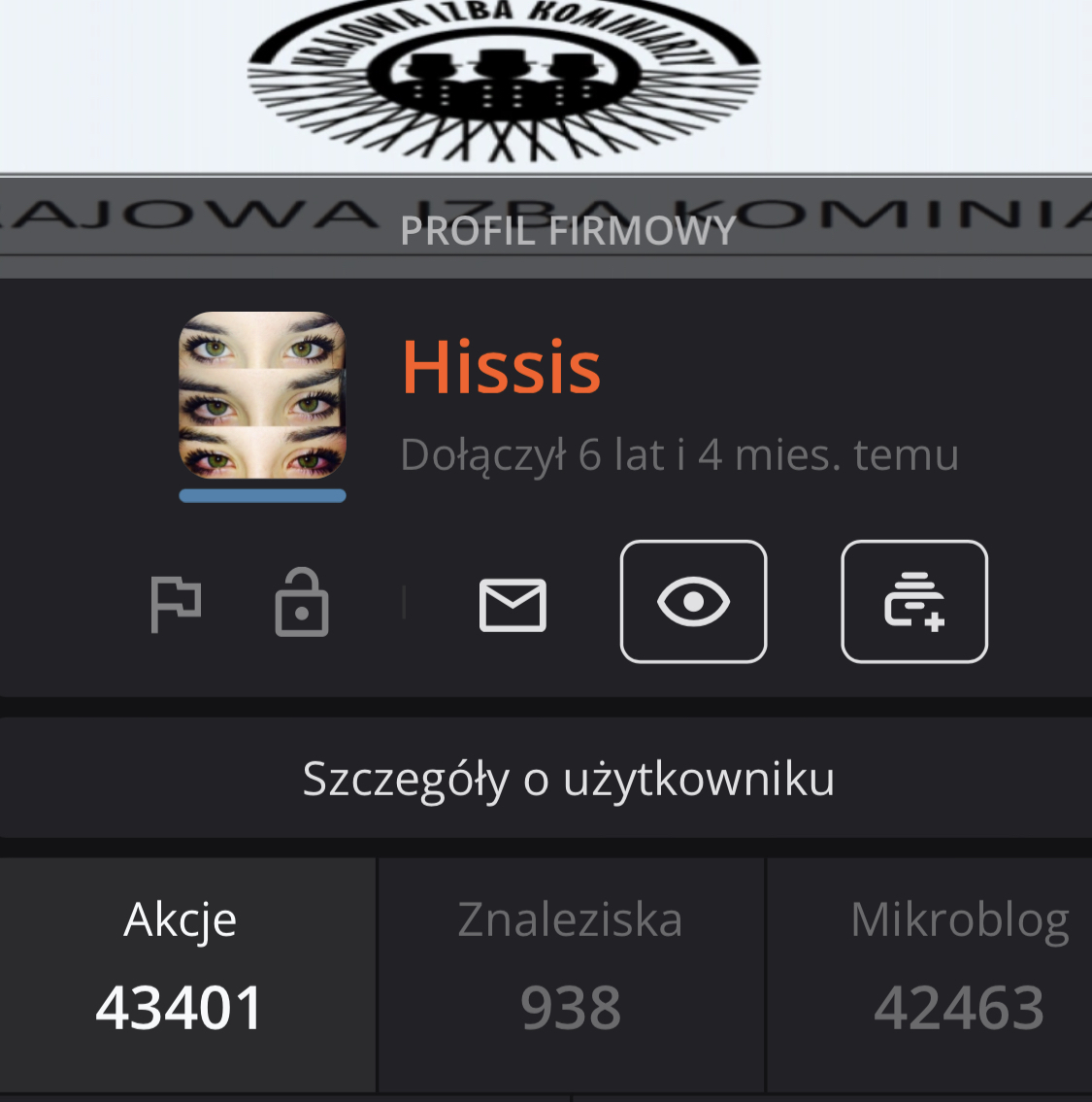
Task: Click the 938 Znaleziska count
Action: pyautogui.click(x=571, y=1007)
